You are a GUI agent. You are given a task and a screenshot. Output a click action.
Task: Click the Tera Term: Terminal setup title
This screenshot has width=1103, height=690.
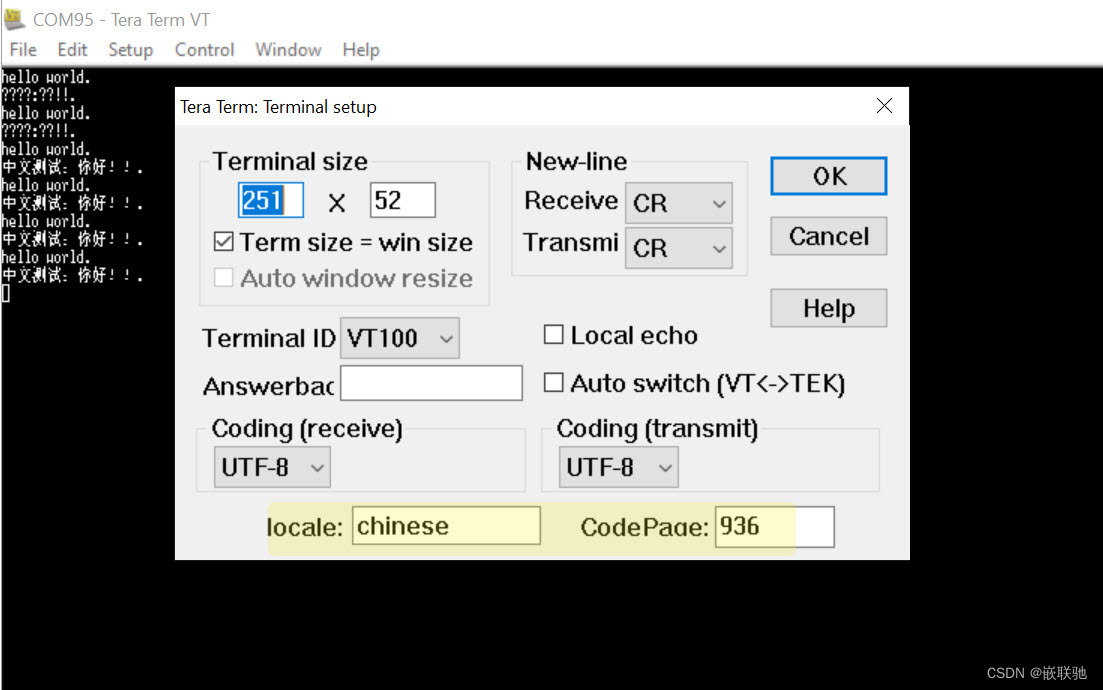[279, 107]
